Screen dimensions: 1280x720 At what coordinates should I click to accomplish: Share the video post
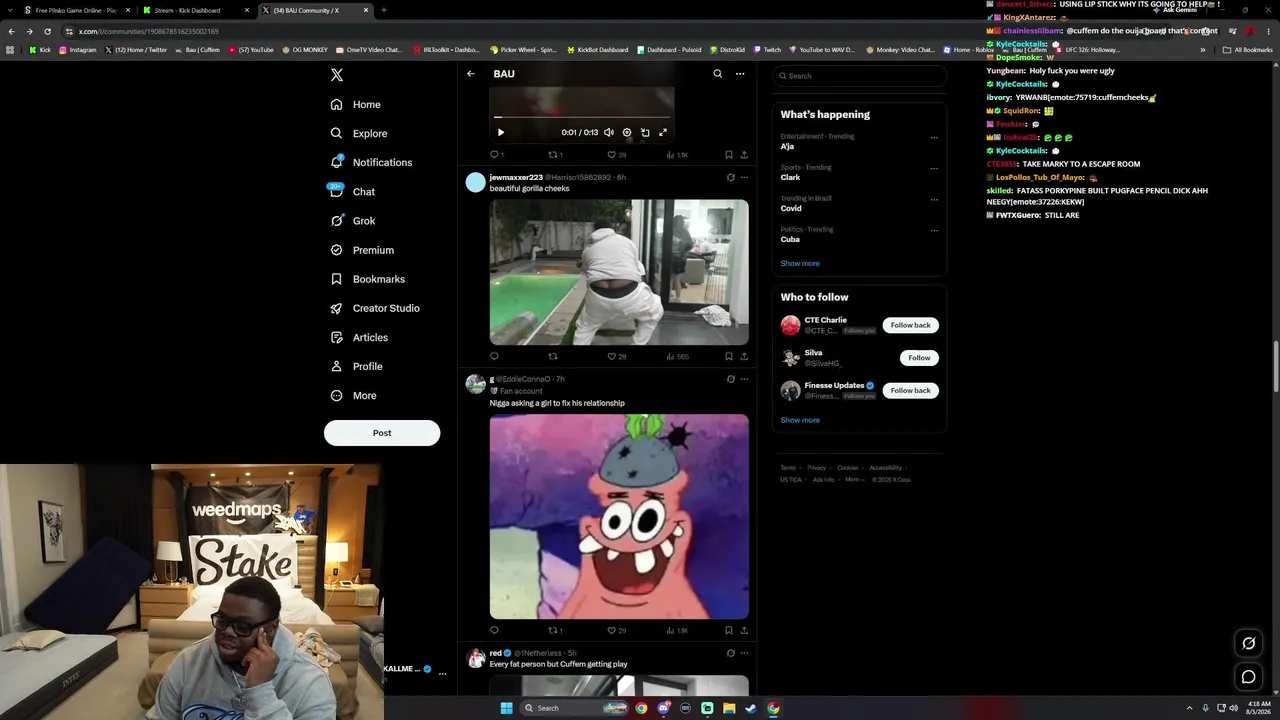click(x=744, y=155)
